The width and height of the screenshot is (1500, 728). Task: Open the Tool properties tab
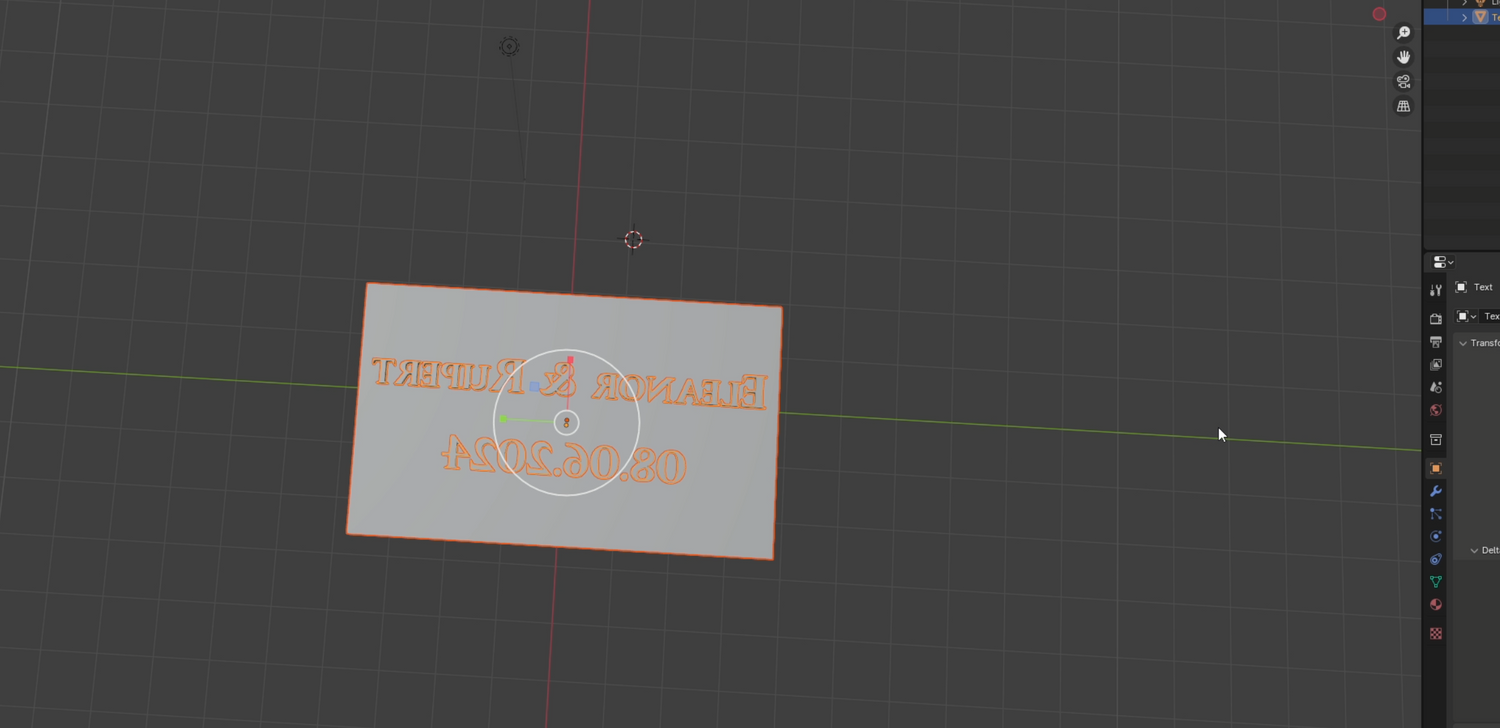pos(1436,290)
